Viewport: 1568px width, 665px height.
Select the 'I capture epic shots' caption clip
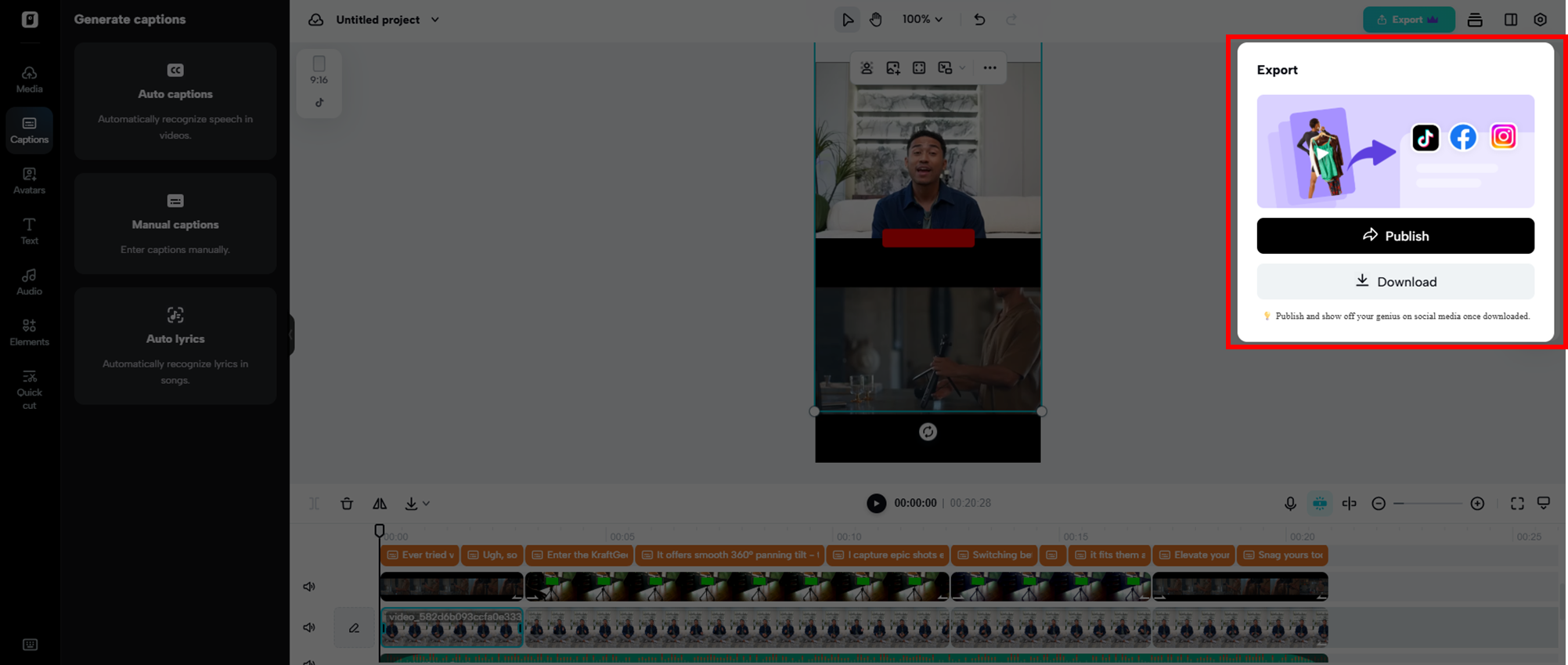point(888,555)
